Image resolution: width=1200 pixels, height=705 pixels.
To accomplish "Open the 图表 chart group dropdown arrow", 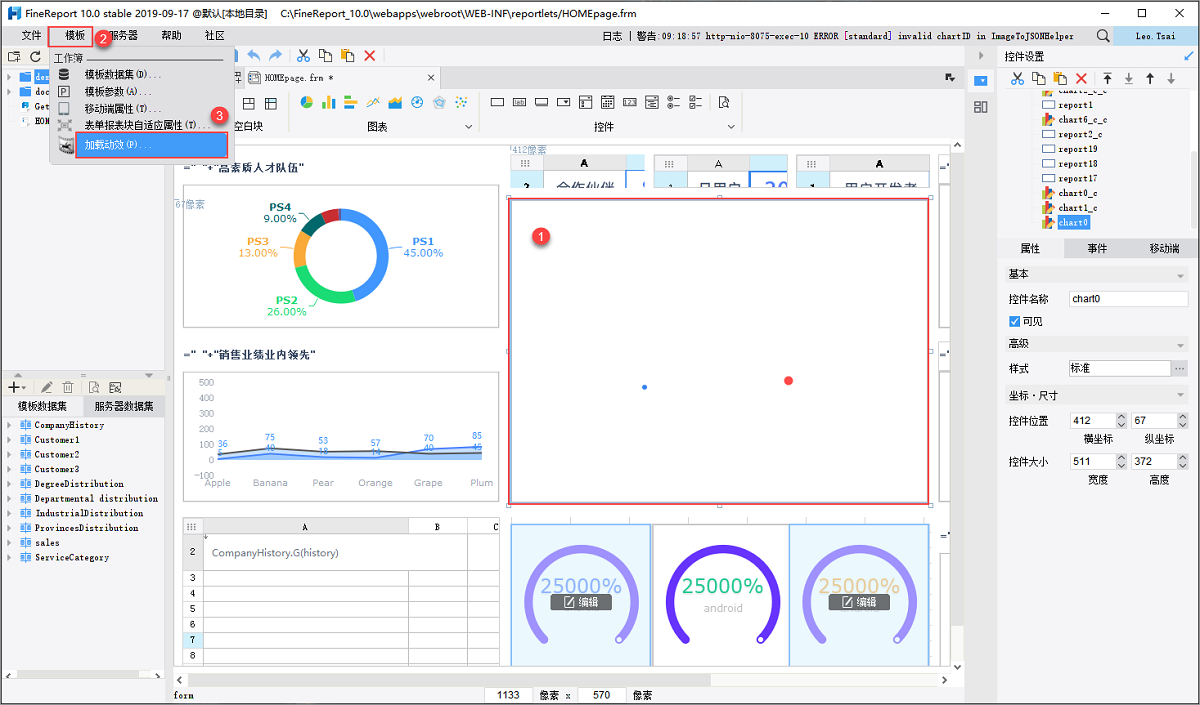I will tap(468, 127).
